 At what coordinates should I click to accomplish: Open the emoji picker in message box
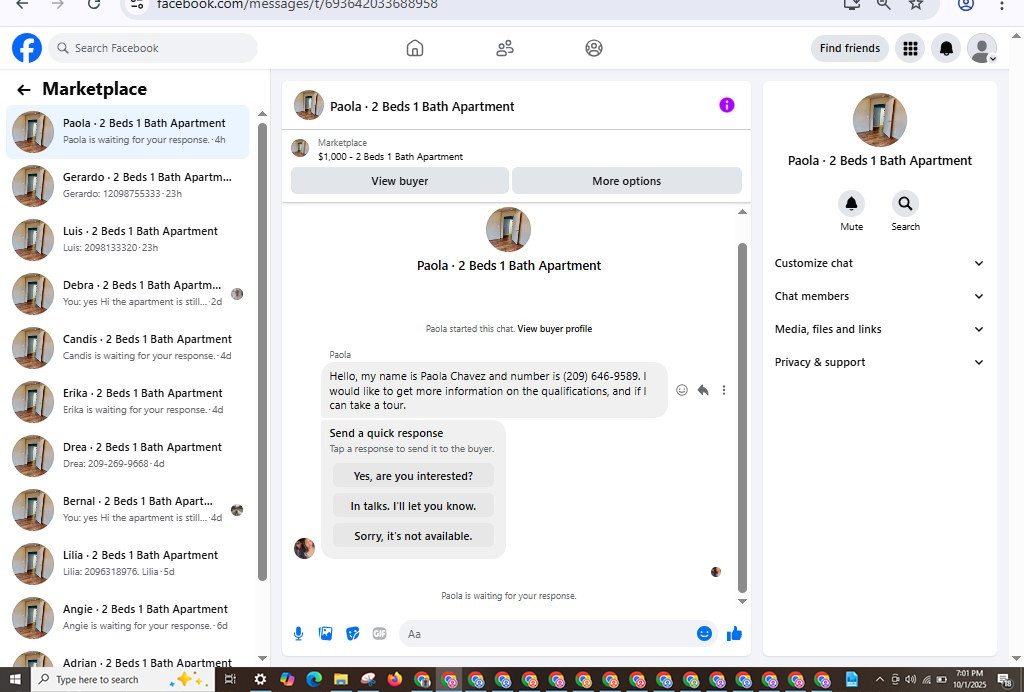[704, 633]
